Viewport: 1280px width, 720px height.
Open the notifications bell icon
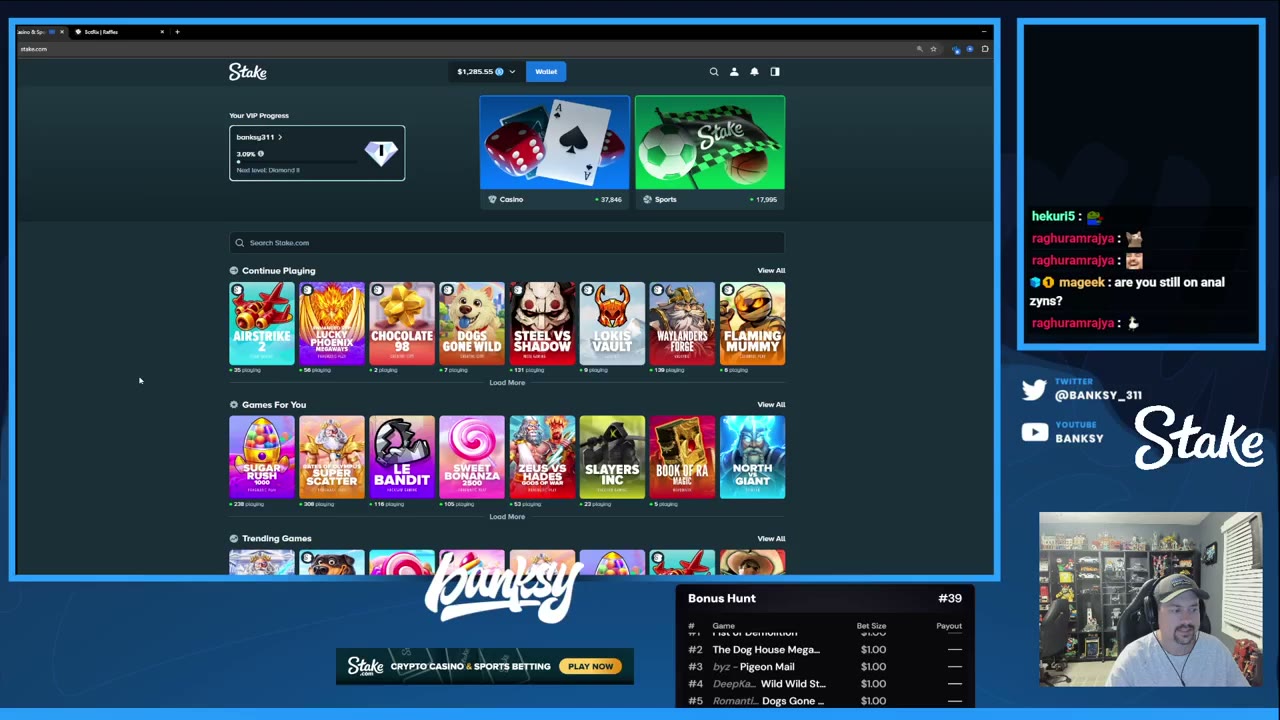coord(754,72)
